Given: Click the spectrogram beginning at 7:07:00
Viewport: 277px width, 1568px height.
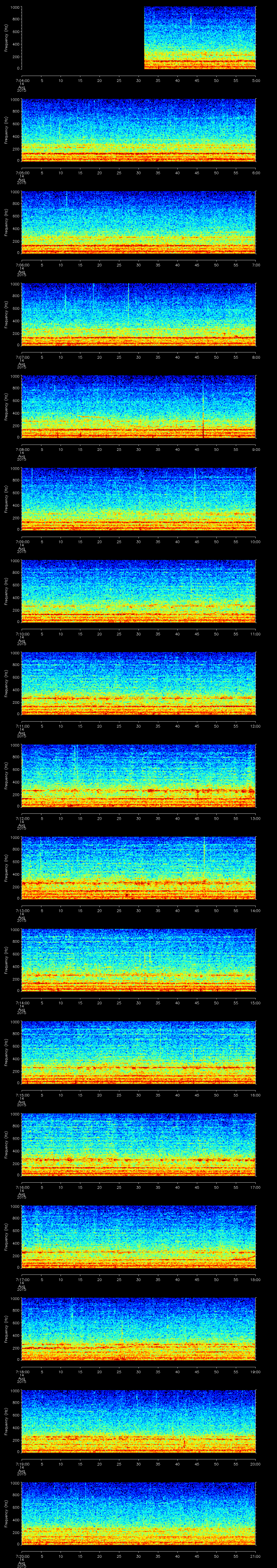Looking at the screenshot, I should pos(139,314).
